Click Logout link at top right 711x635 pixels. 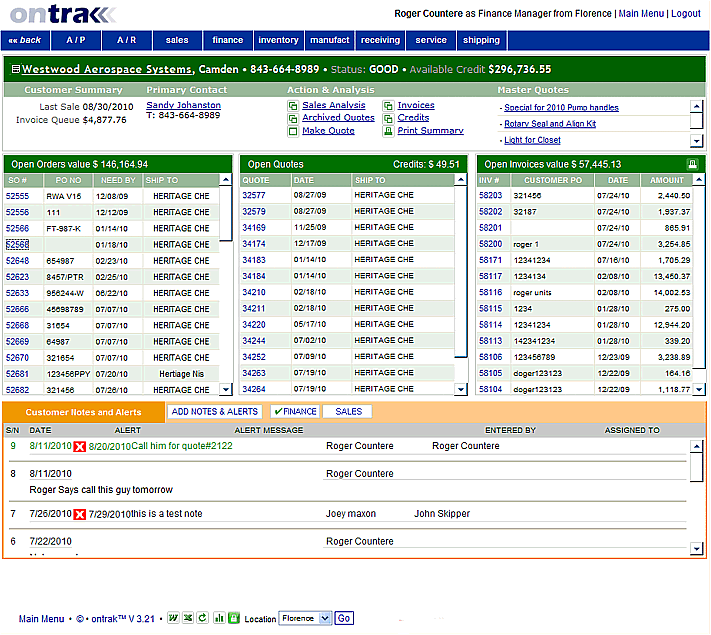click(x=686, y=14)
